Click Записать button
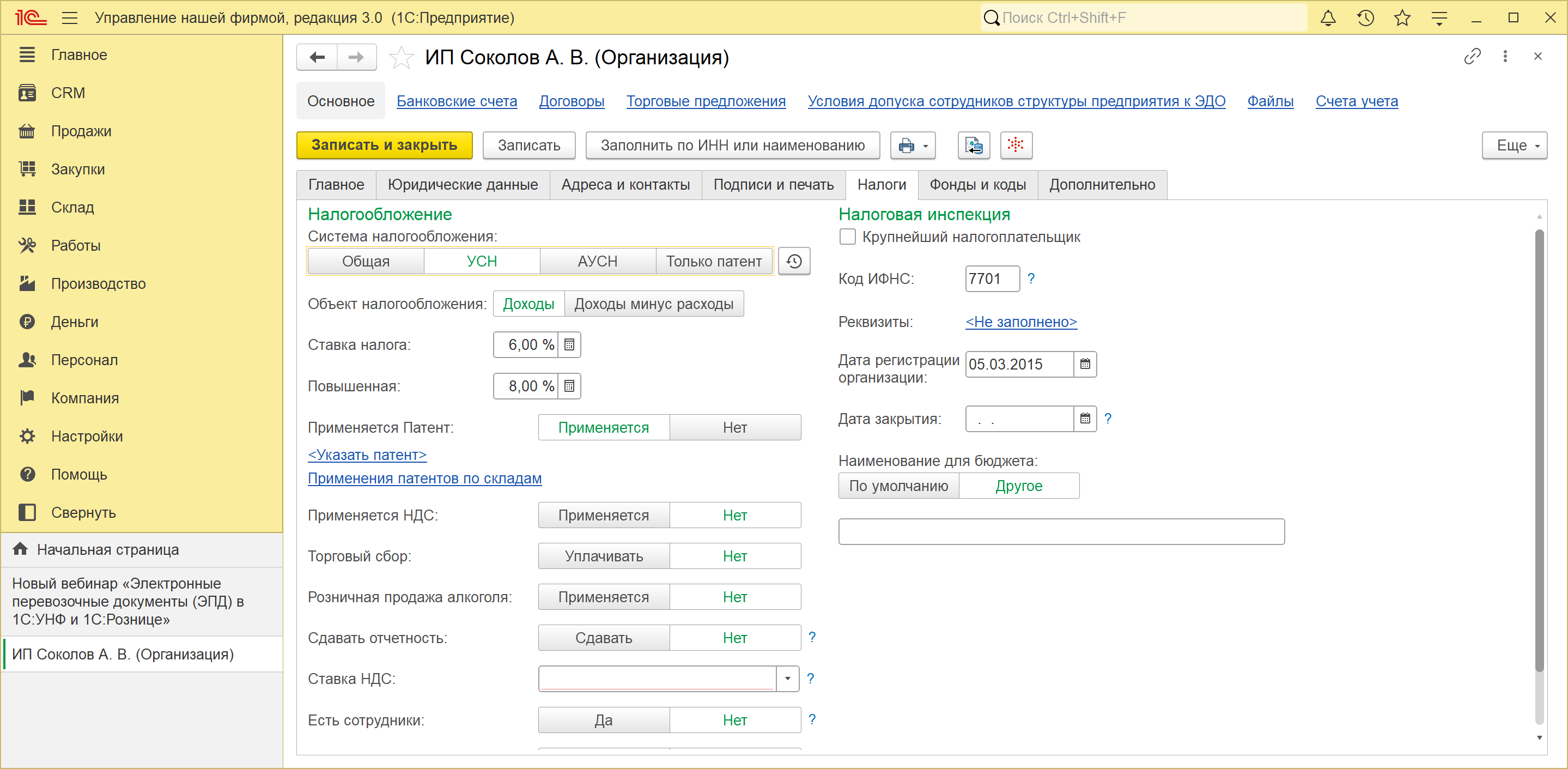Screen dimensions: 1568x769 coord(529,146)
